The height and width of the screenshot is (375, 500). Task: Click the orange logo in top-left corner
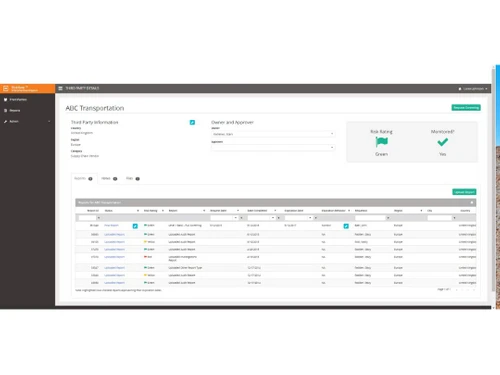tap(27, 88)
